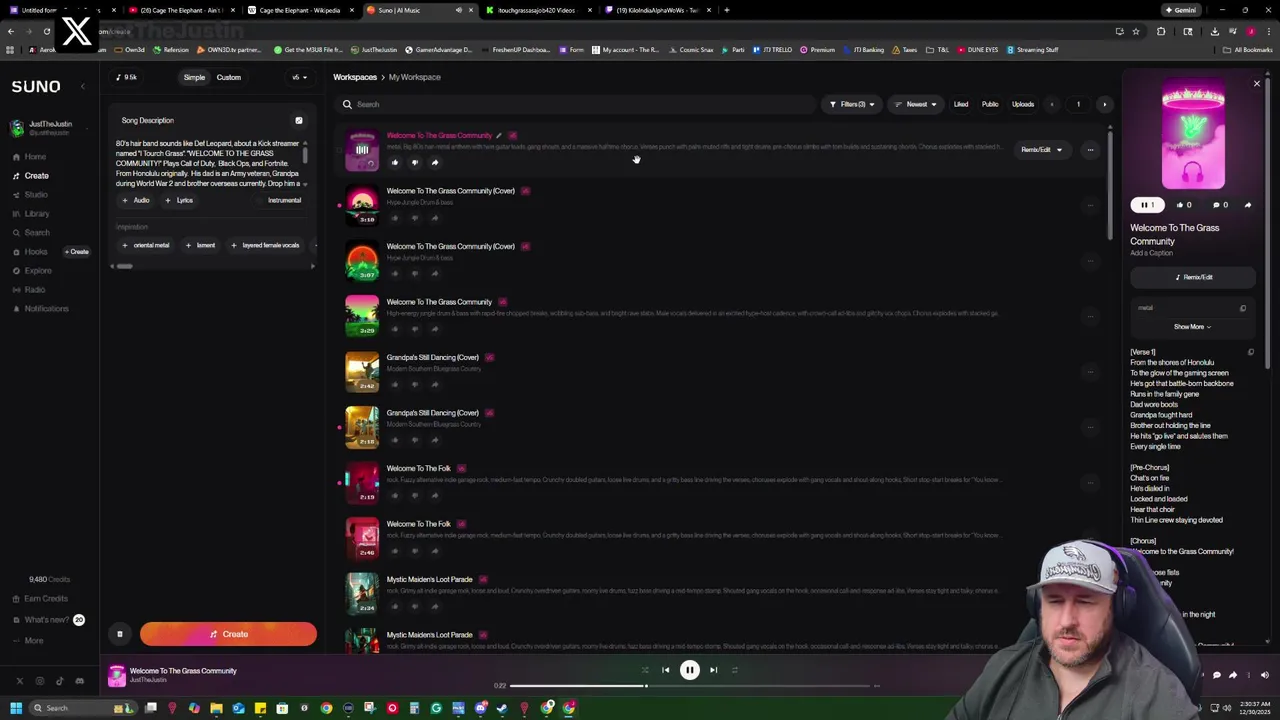Toggle the Uploads filter

tap(1023, 104)
